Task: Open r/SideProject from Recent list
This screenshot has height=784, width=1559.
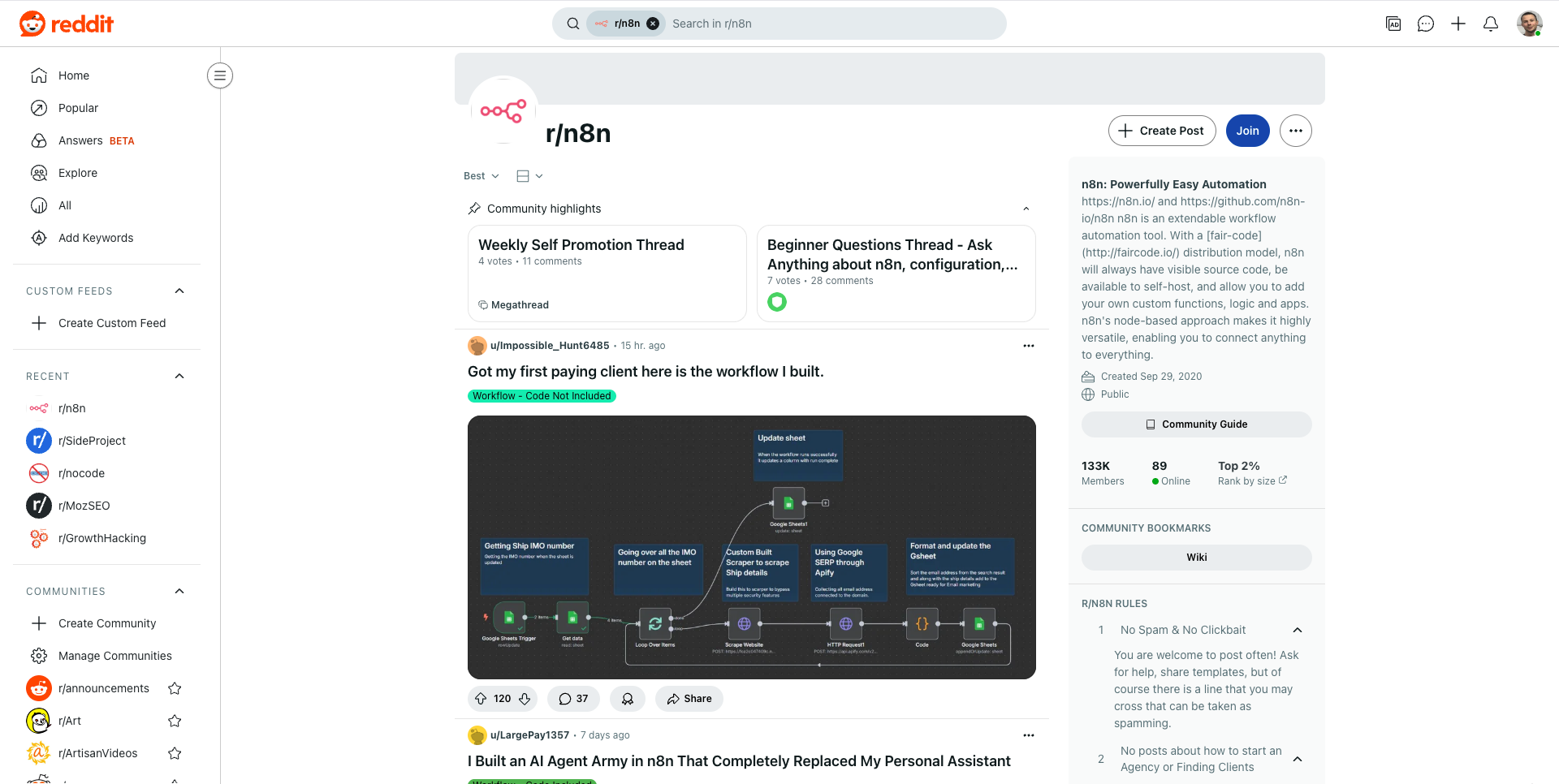Action: [x=107, y=441]
